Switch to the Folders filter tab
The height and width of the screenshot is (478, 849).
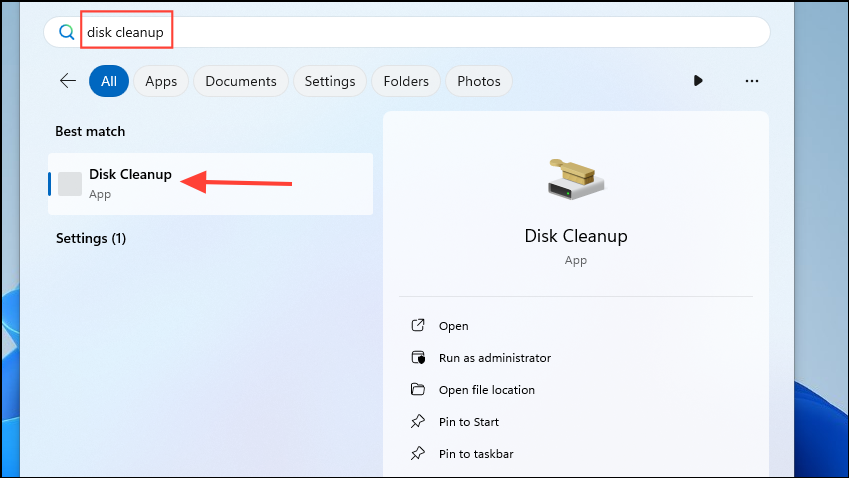(406, 81)
